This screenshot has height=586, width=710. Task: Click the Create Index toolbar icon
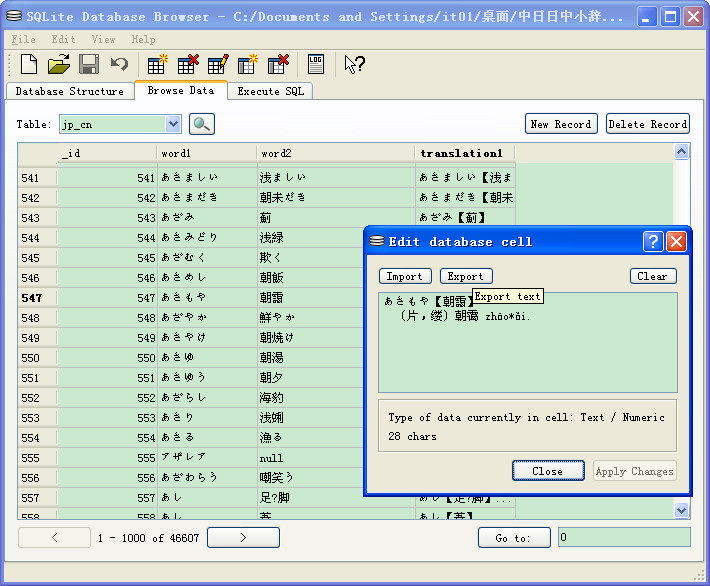point(248,64)
